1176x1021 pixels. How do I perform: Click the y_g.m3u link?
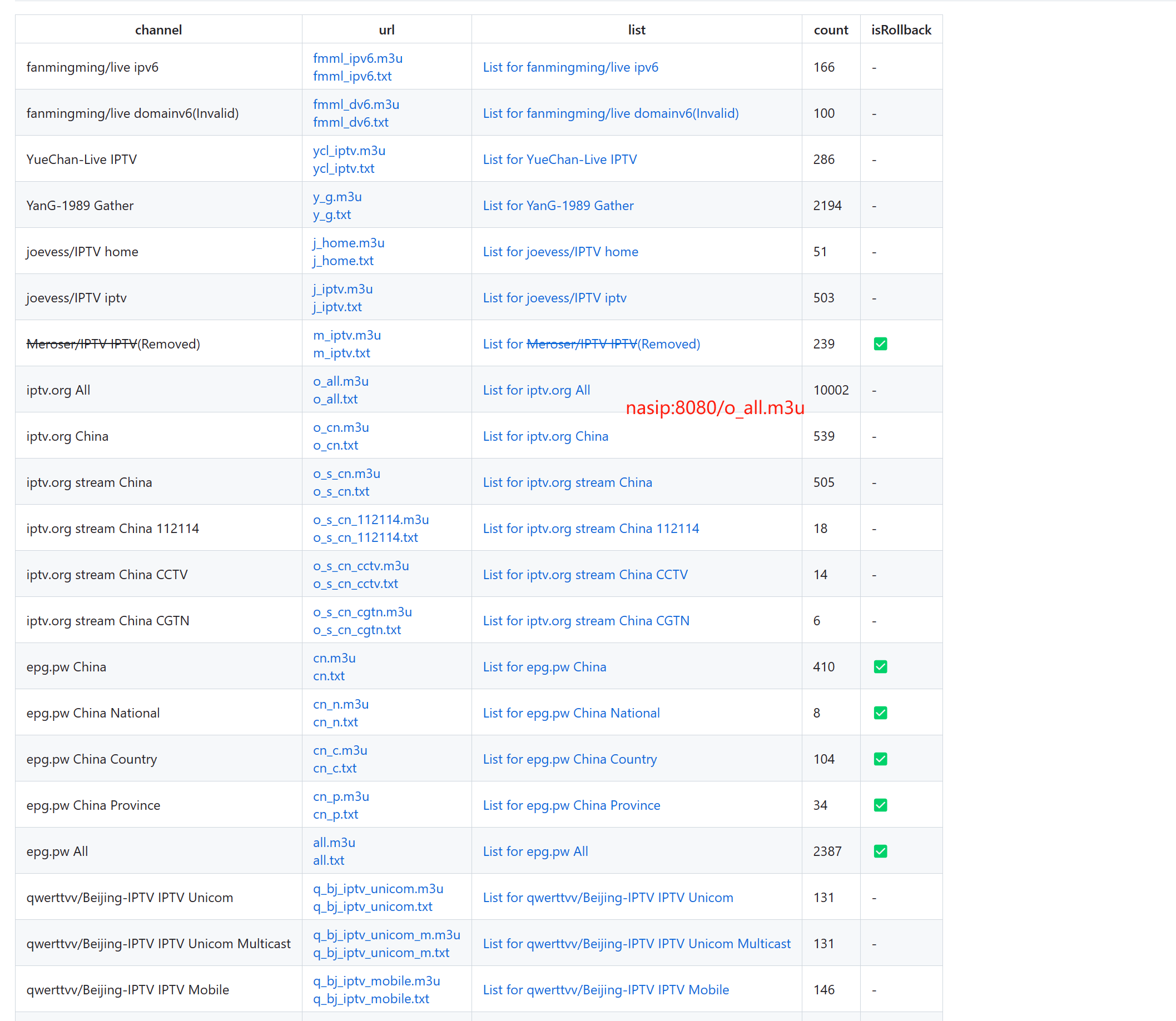coord(337,197)
